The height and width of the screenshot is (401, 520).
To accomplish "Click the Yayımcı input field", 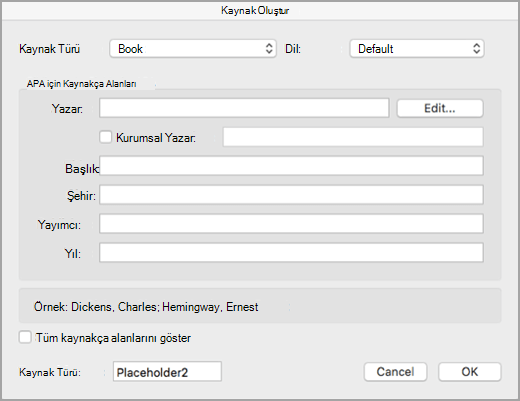I will coord(291,224).
